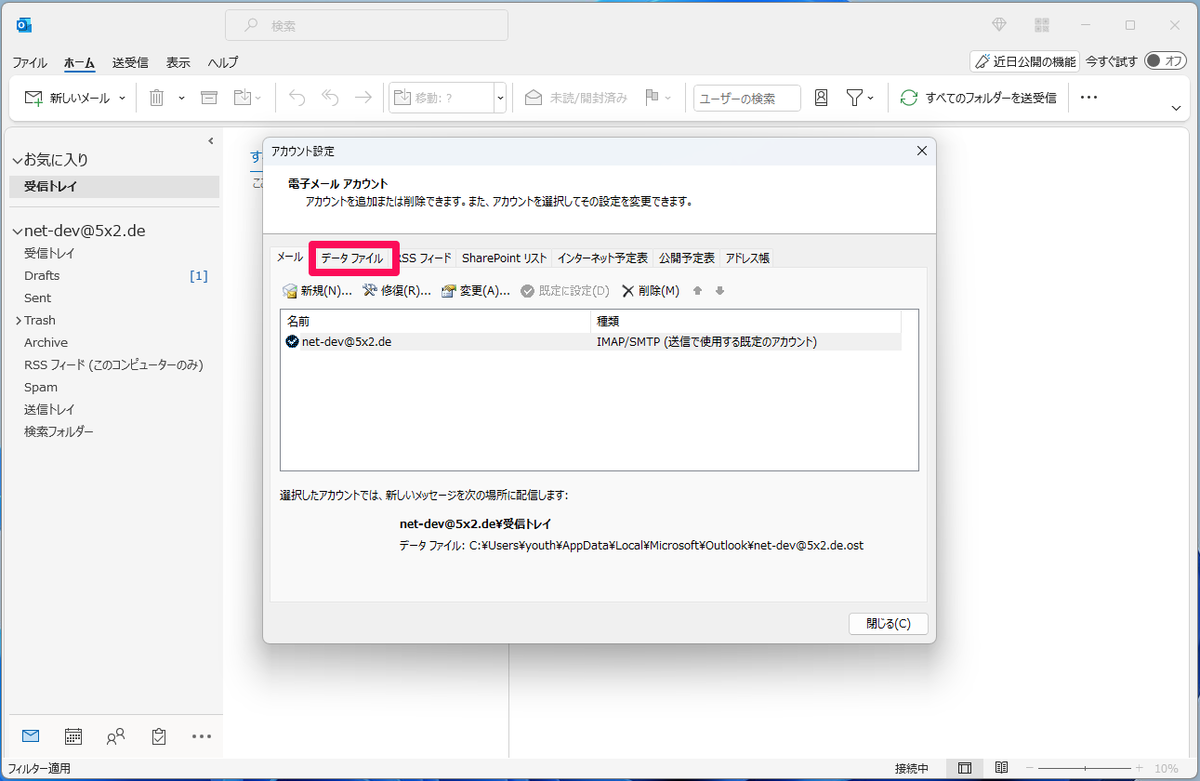This screenshot has height=781, width=1200.
Task: Click the 削除(M) delete account button
Action: pos(650,291)
